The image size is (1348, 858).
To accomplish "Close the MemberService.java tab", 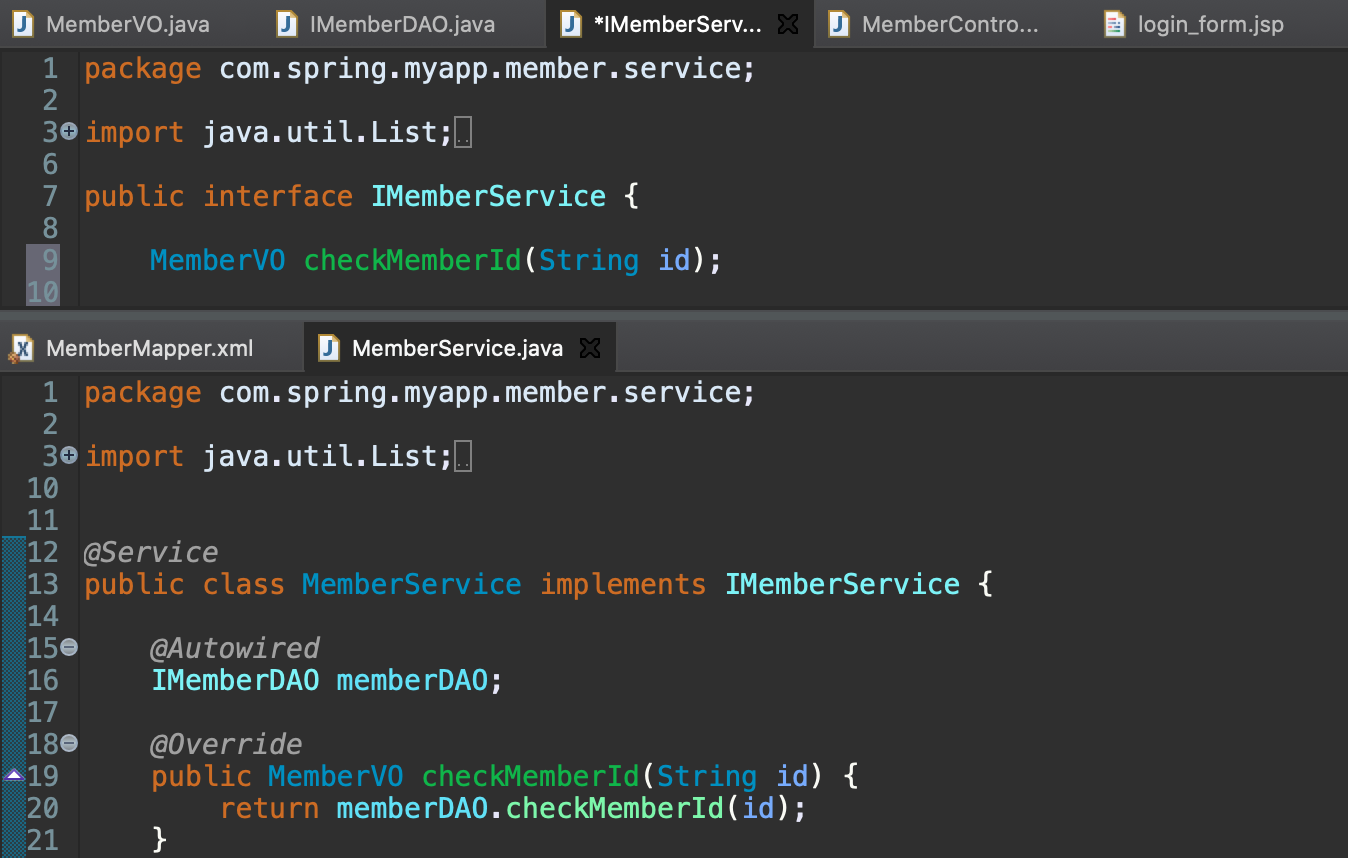I will pos(590,348).
